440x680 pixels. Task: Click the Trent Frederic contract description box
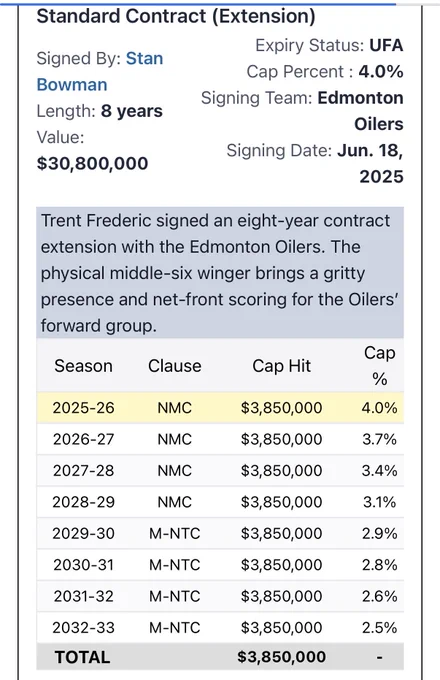tap(220, 273)
